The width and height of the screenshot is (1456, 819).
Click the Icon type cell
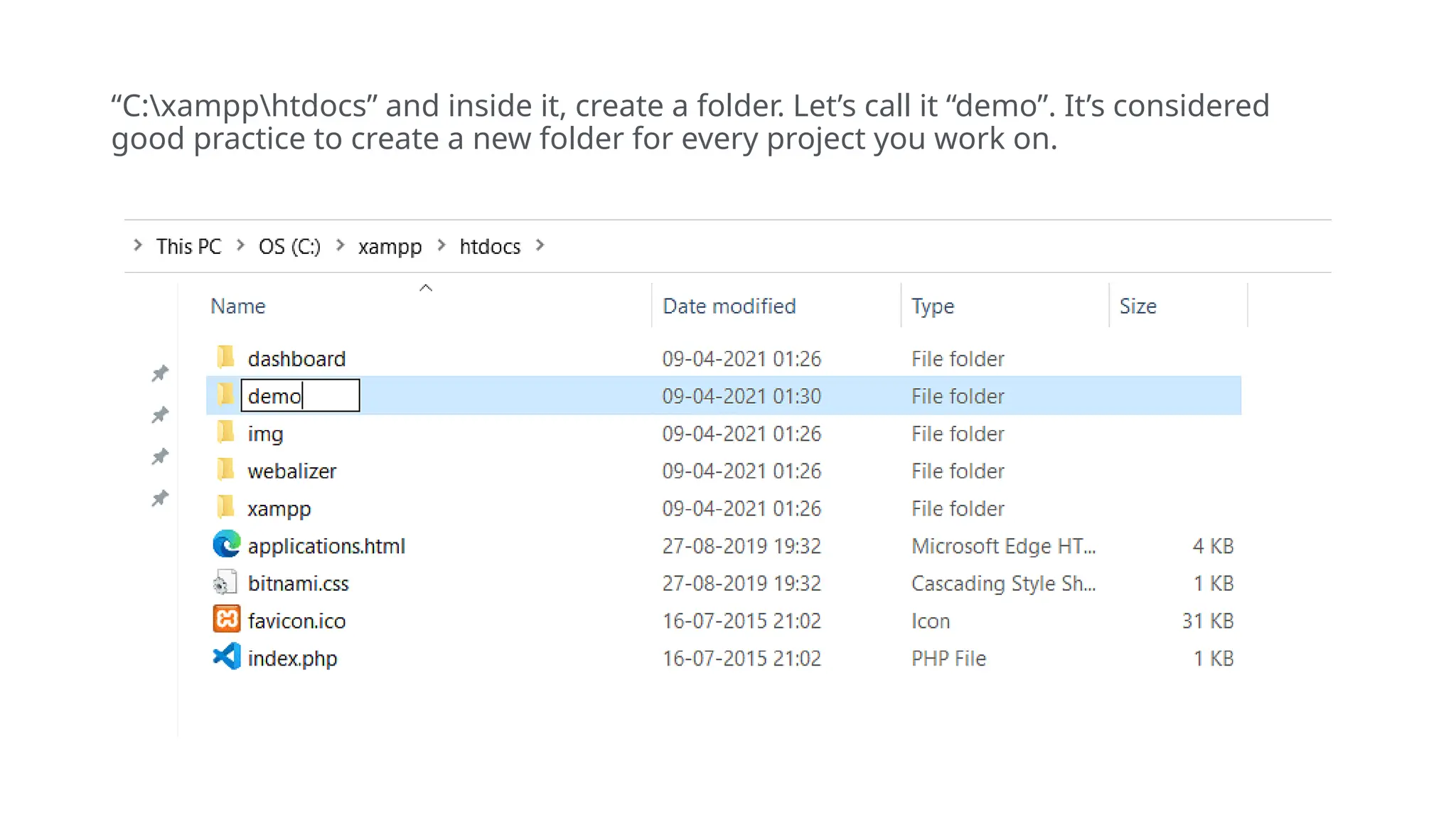point(931,621)
